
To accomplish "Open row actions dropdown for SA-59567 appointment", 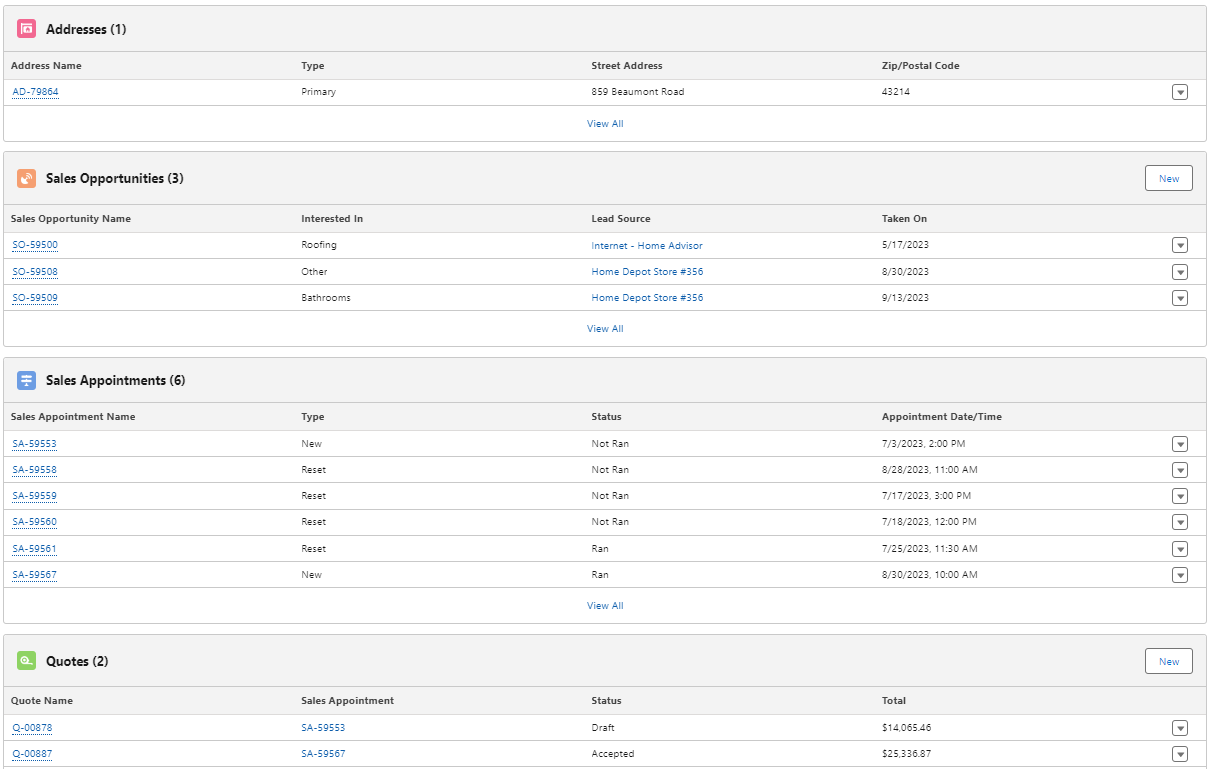I will click(1180, 575).
